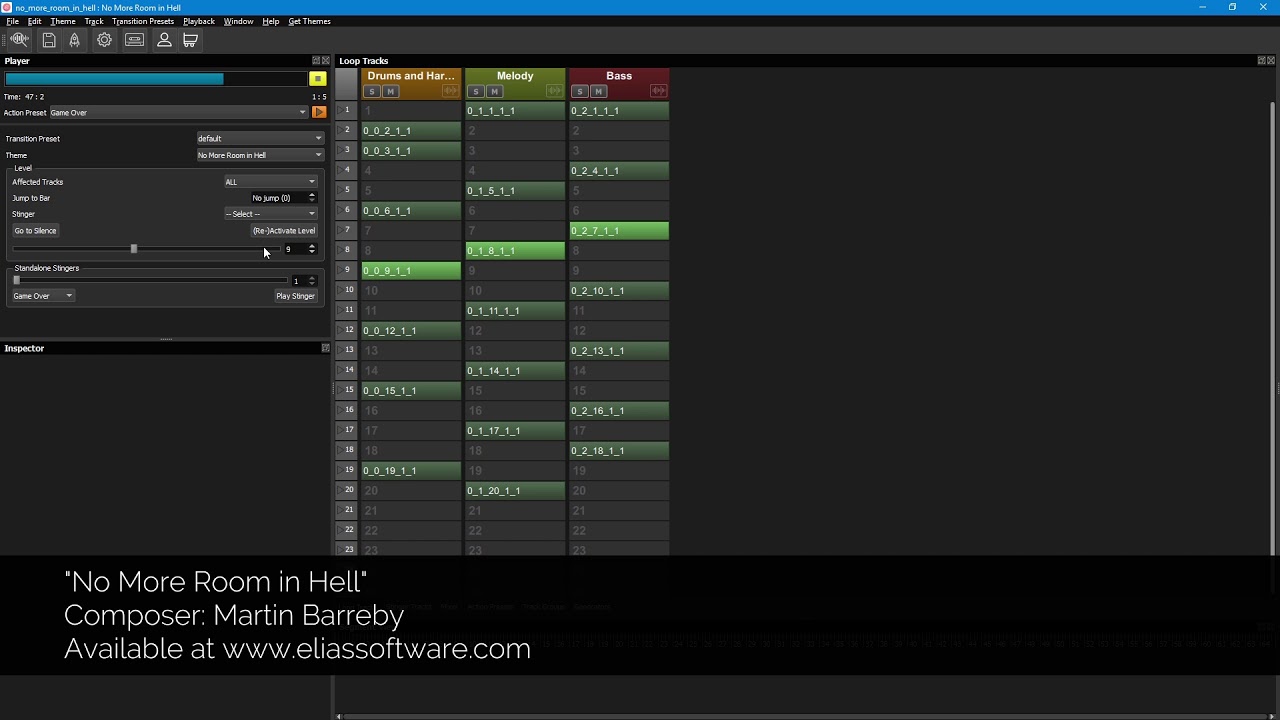Open the Get Themes menu
The image size is (1280, 720).
point(309,21)
